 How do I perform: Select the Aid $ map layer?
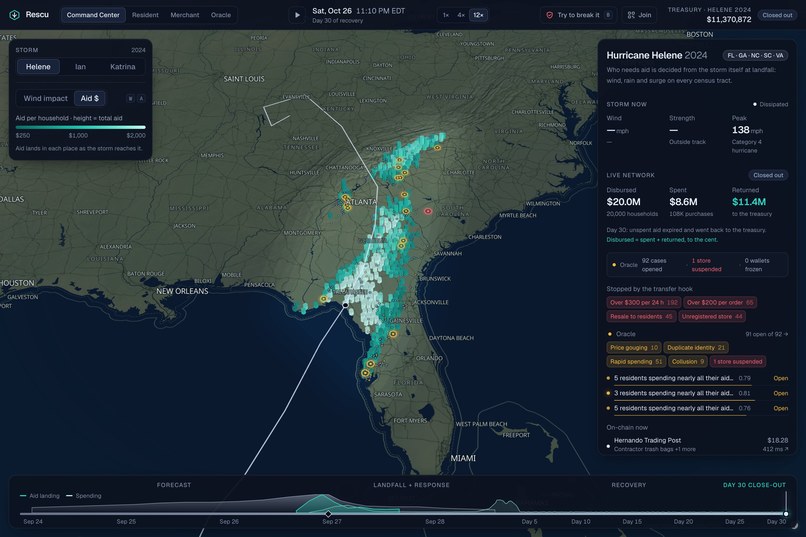click(x=89, y=98)
